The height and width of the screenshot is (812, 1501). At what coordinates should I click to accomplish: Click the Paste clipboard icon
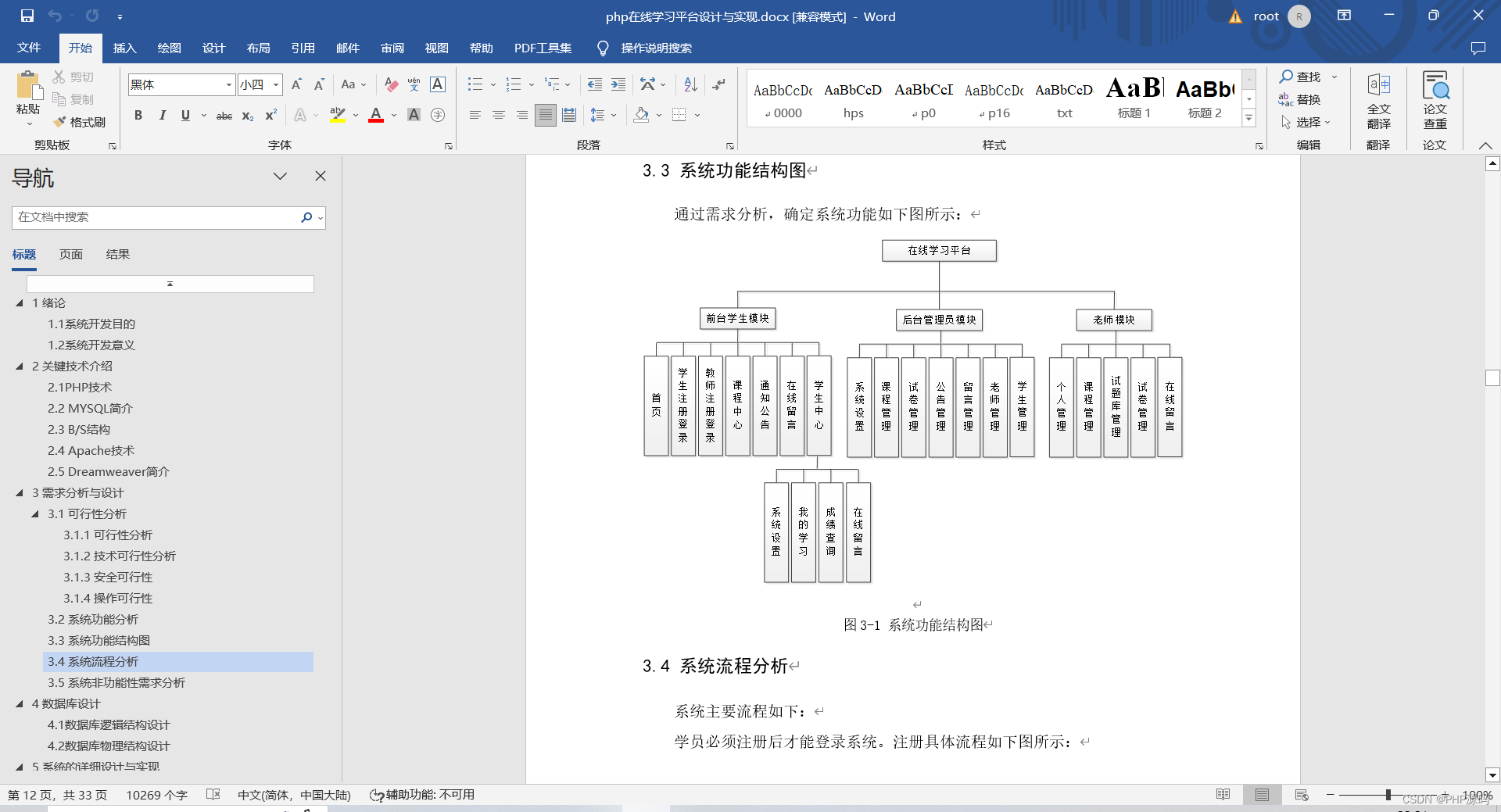click(28, 86)
